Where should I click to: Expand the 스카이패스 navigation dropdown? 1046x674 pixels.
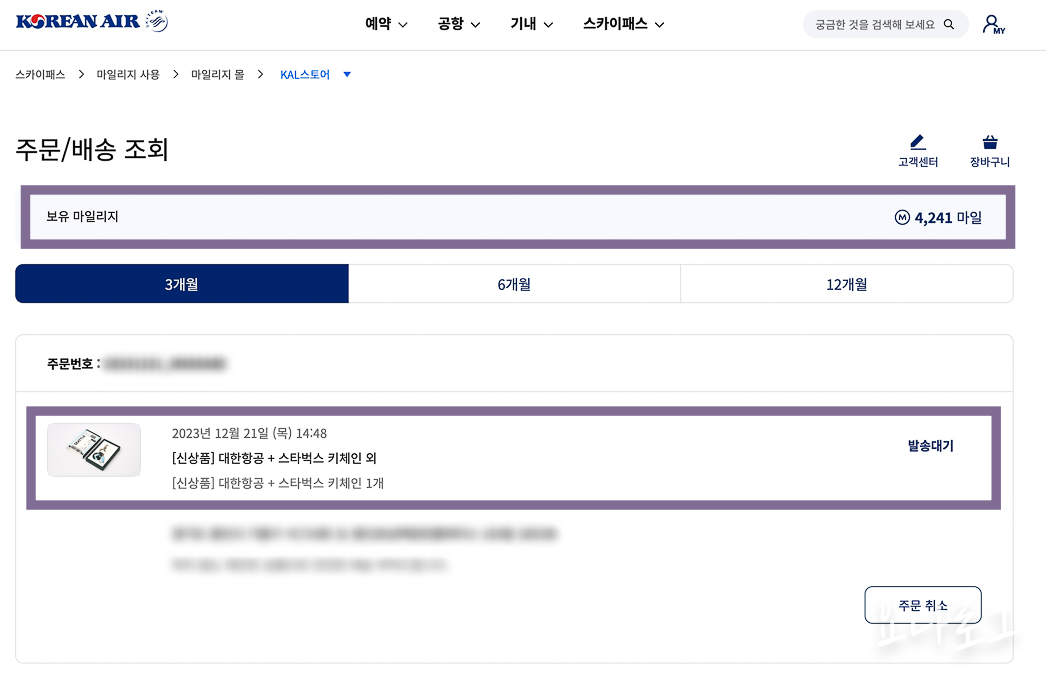click(x=623, y=23)
